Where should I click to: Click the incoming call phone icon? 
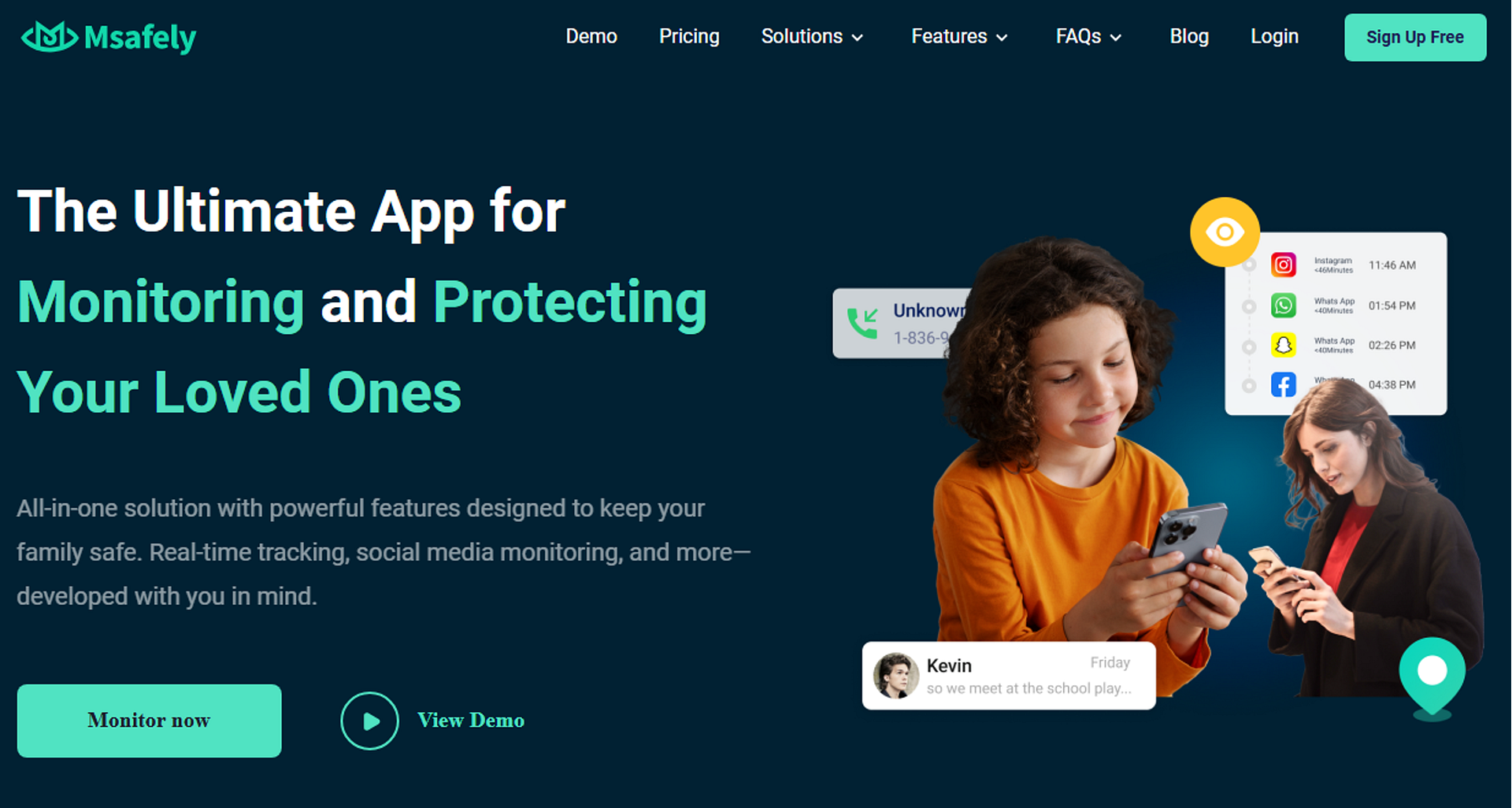[x=862, y=324]
